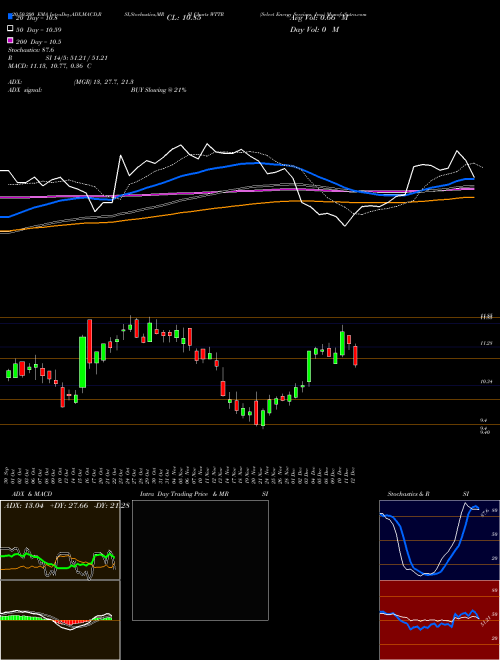
Task: Click the 'MACD: 11.13, 10.77, 0.36 C' line
Action: point(50,66)
